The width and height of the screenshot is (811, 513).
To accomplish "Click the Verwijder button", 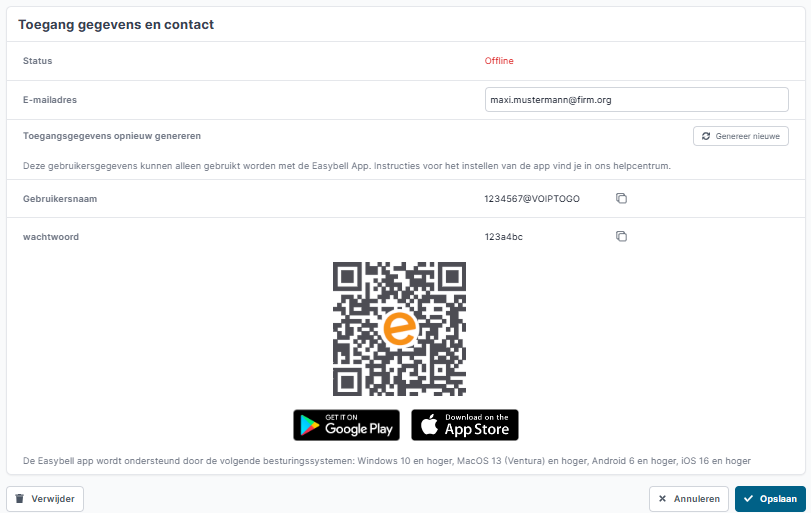I will (45, 499).
